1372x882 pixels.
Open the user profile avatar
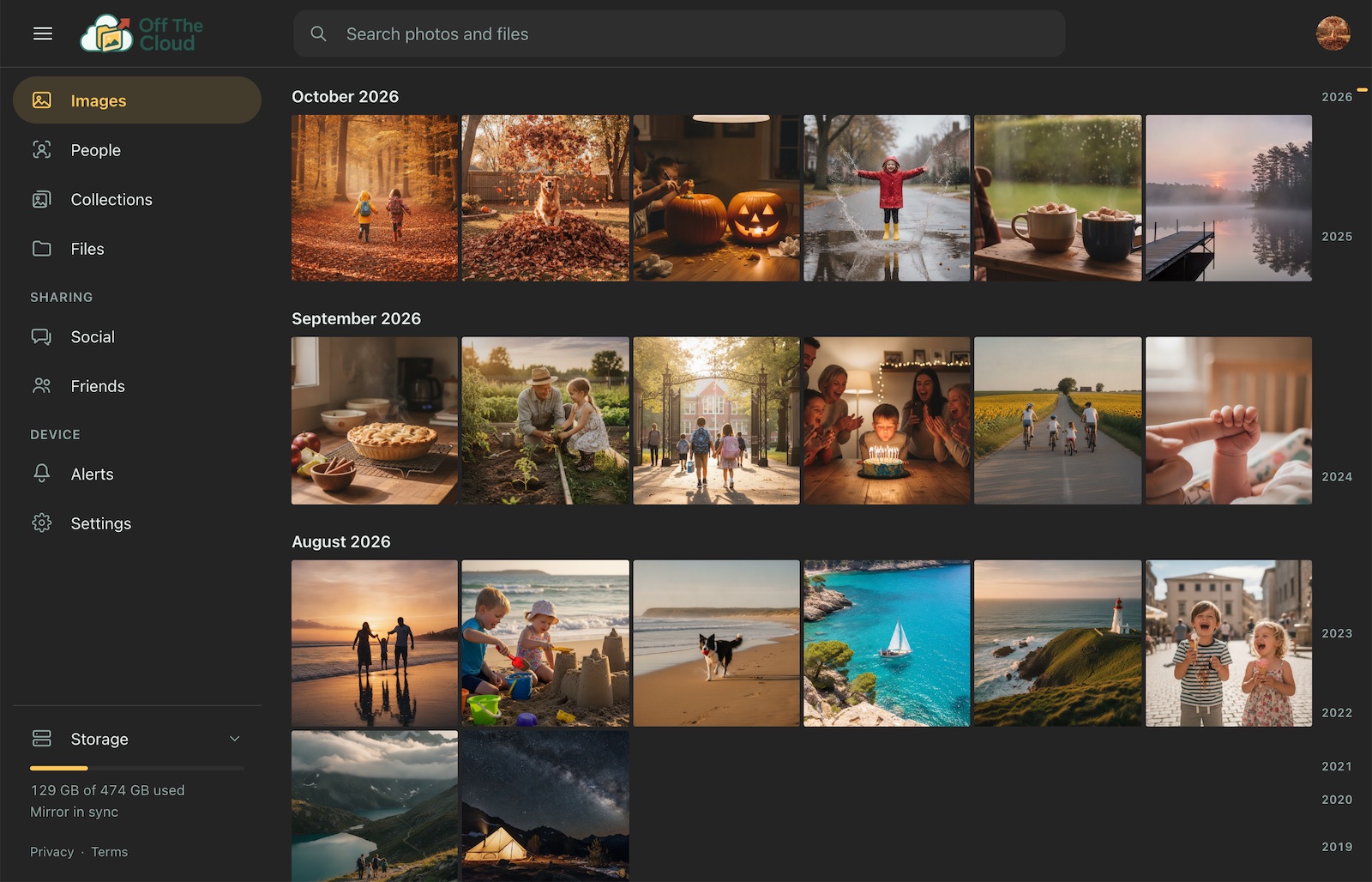(1333, 33)
